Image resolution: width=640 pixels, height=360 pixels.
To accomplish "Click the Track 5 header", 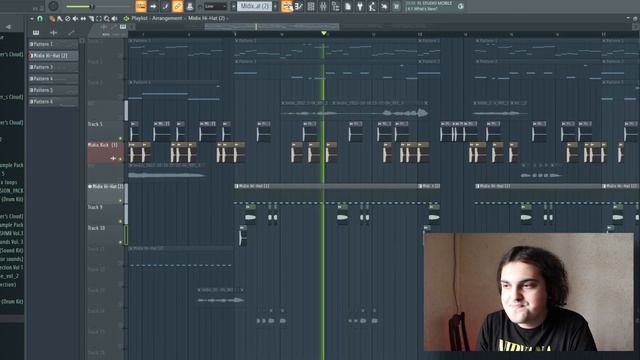I will tap(105, 131).
